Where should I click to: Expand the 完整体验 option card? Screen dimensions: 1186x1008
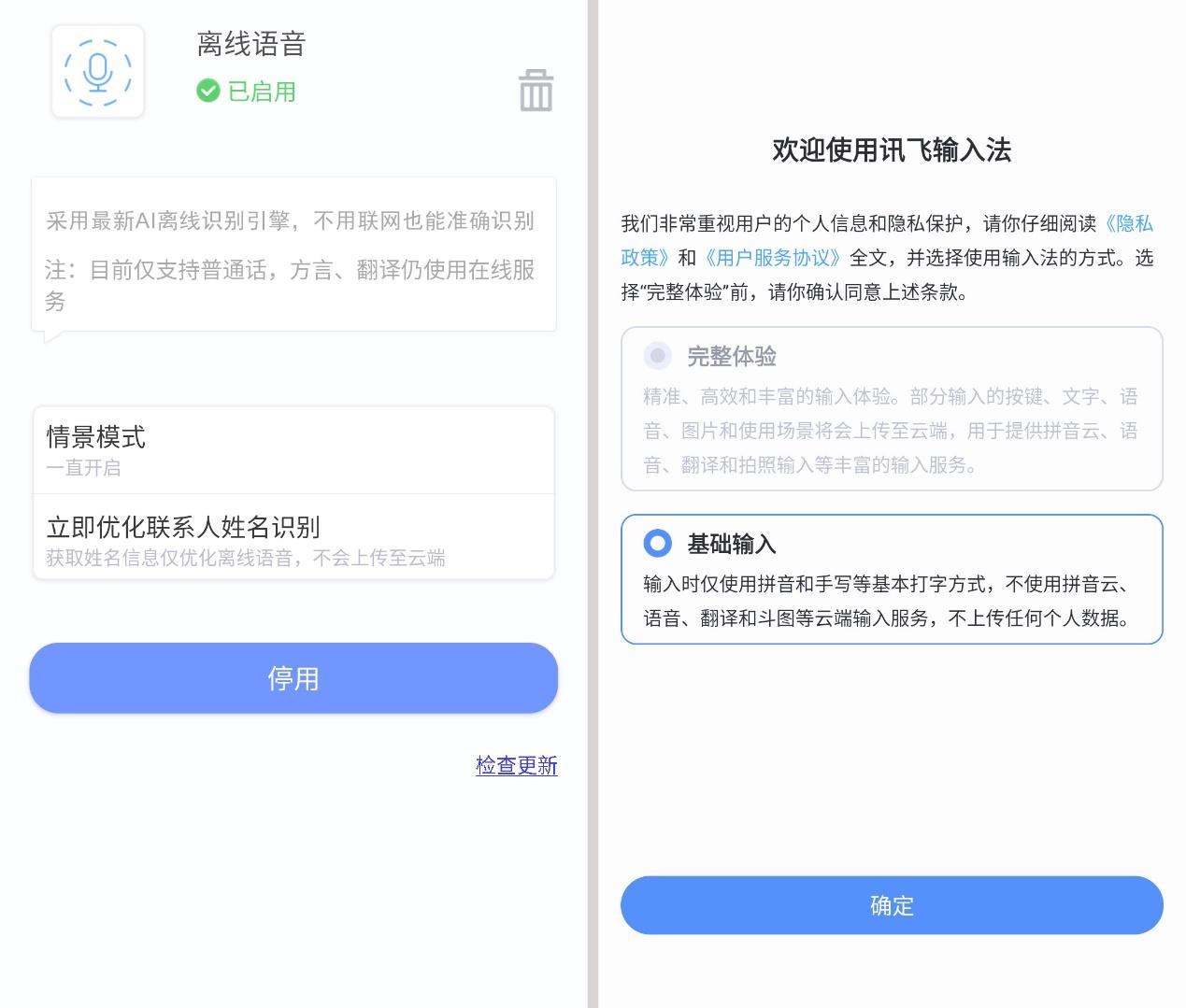(891, 409)
